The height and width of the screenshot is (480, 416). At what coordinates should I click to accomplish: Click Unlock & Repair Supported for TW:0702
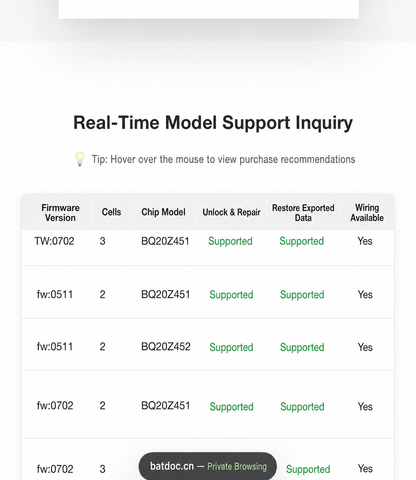click(x=230, y=241)
